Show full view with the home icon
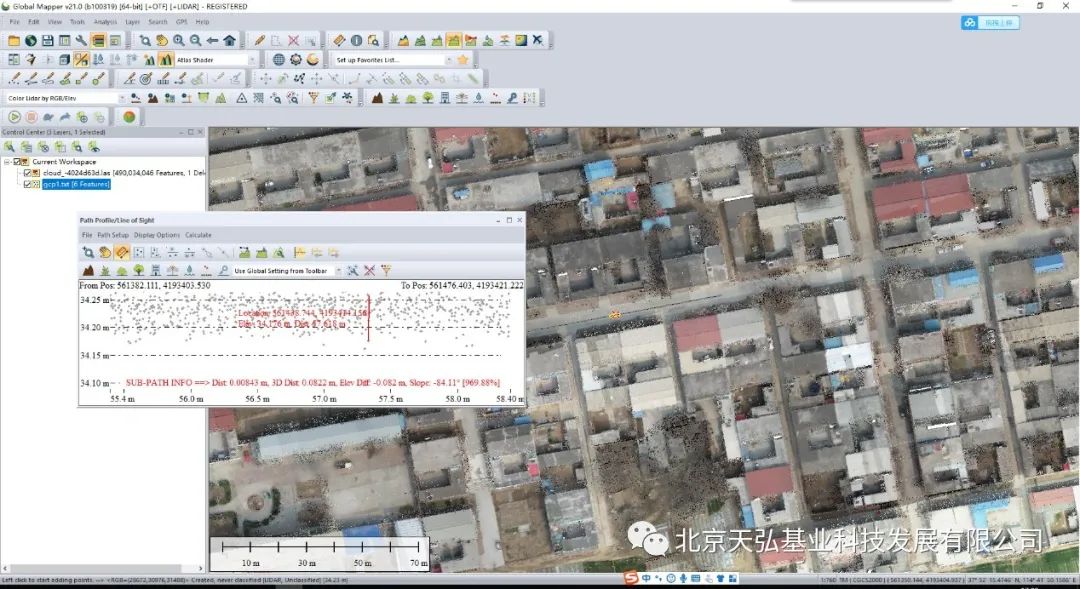 (229, 41)
